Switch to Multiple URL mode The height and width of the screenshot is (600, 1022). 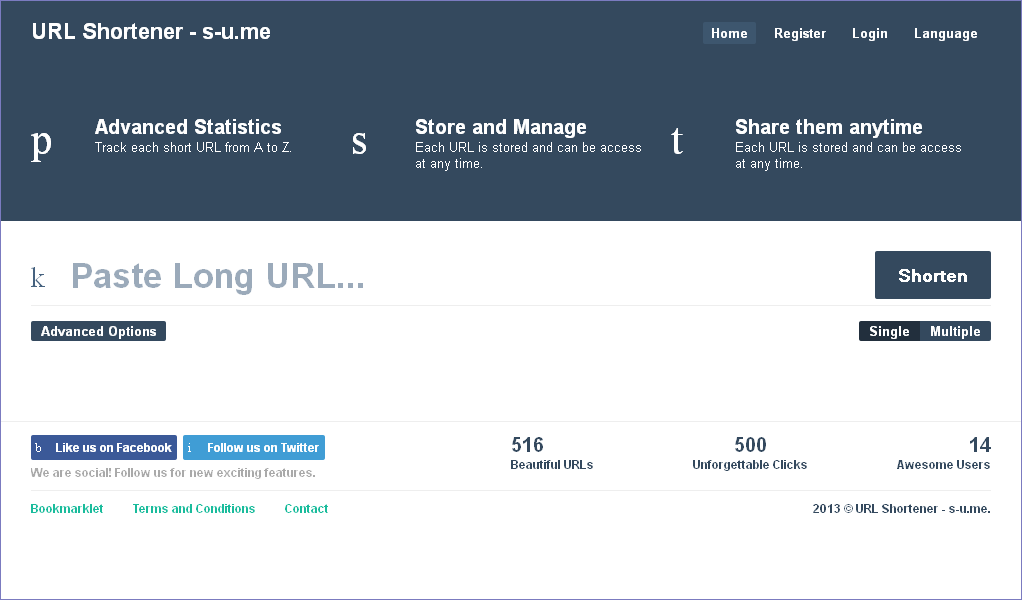955,331
